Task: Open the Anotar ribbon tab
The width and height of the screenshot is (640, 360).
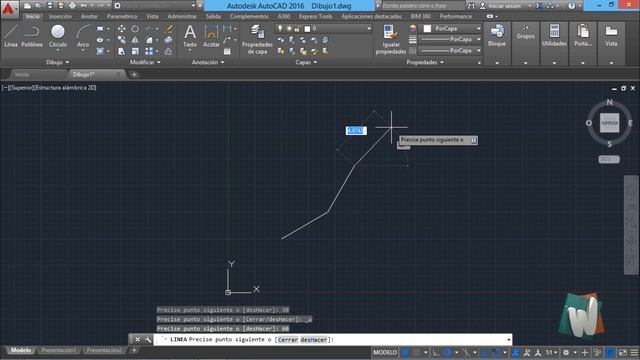Action: (89, 16)
